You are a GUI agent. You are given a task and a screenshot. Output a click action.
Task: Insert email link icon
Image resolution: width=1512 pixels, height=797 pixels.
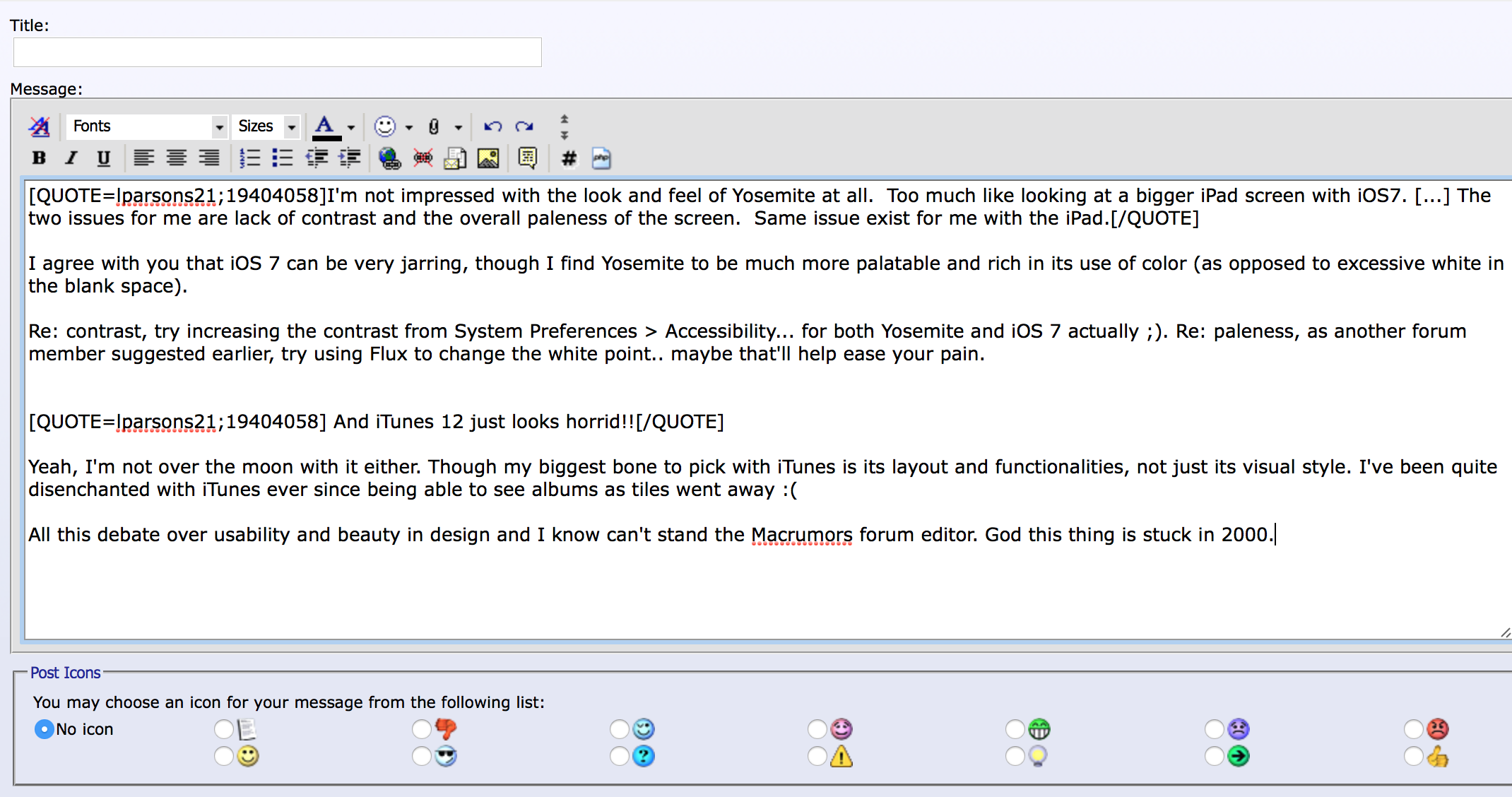[455, 158]
